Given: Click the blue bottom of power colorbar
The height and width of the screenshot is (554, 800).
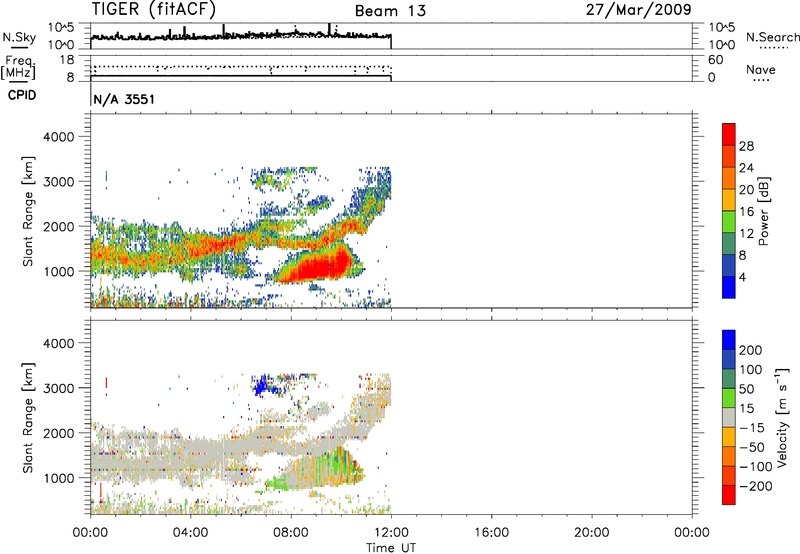Looking at the screenshot, I should pos(729,287).
